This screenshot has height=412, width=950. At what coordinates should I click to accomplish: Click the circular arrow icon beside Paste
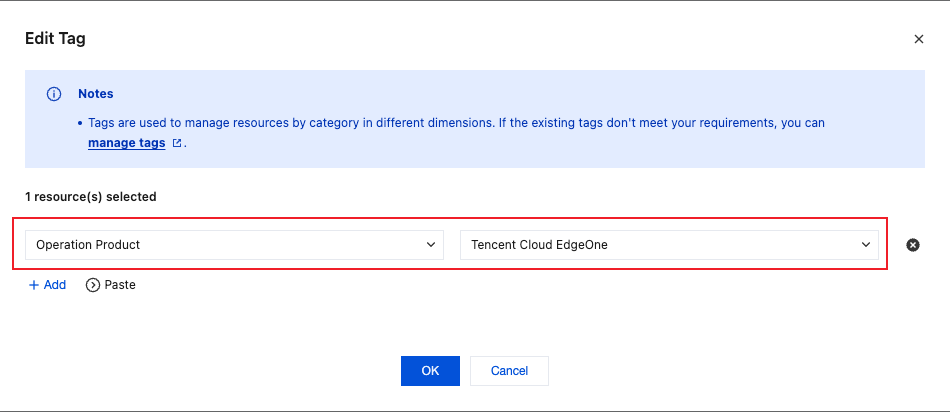click(93, 285)
